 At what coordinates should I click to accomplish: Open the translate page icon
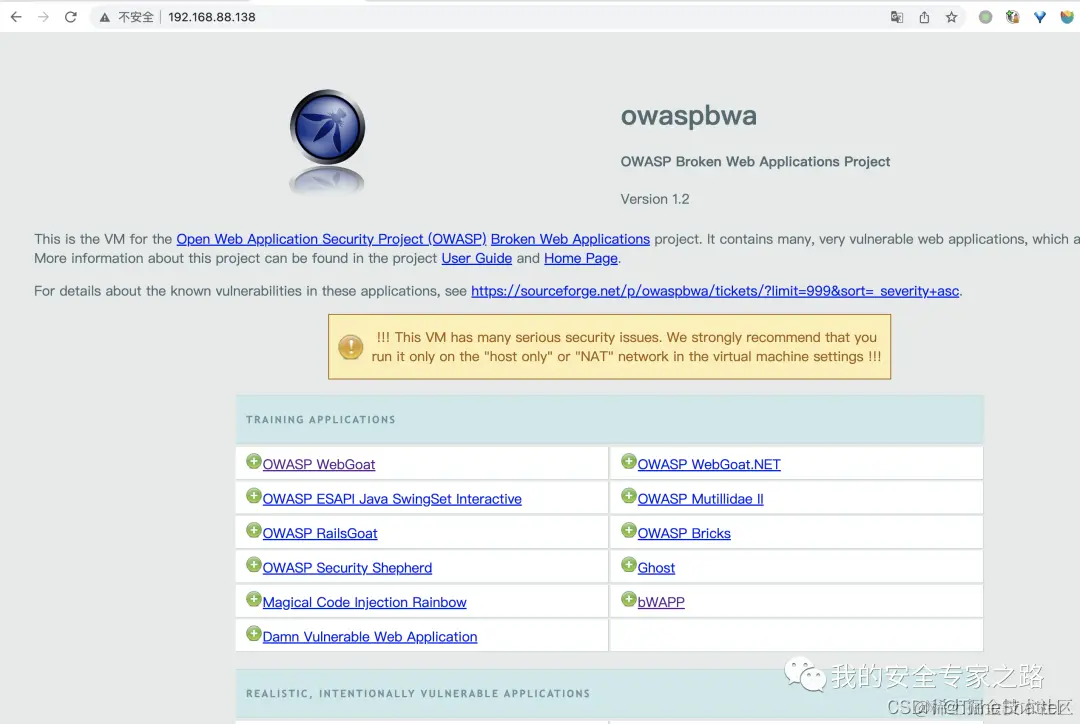click(x=897, y=17)
